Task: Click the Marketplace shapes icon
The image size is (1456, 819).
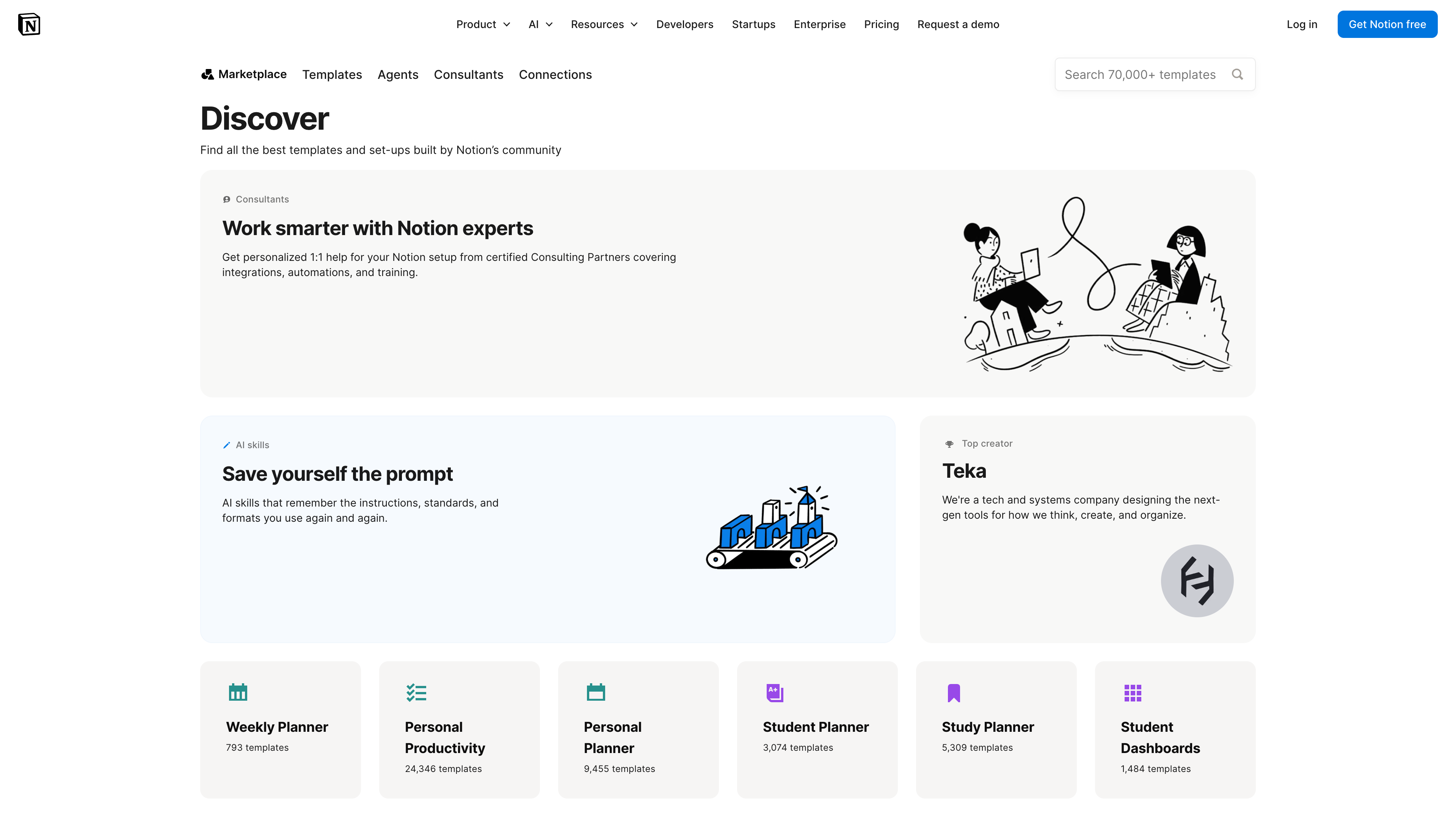Action: click(207, 74)
